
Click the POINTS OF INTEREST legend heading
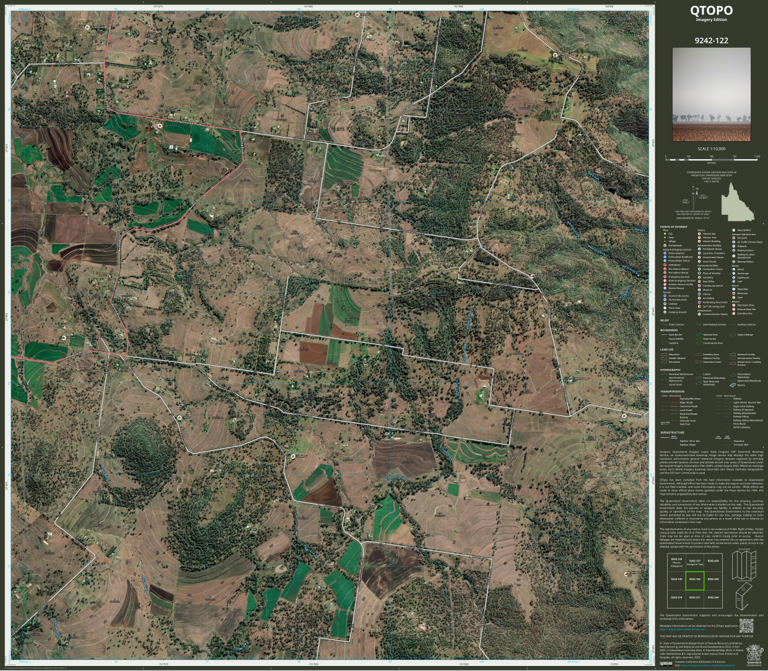point(673,227)
